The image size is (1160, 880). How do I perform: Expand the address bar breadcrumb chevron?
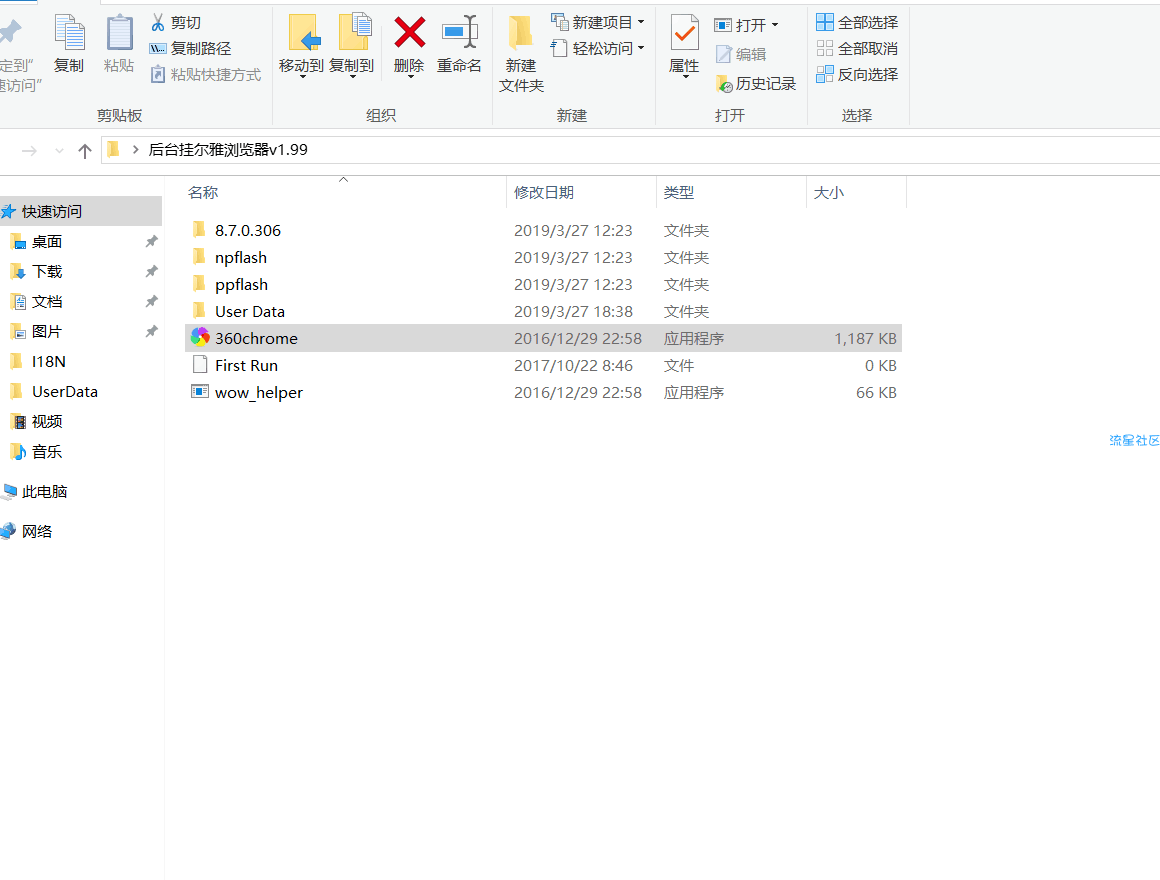[135, 149]
